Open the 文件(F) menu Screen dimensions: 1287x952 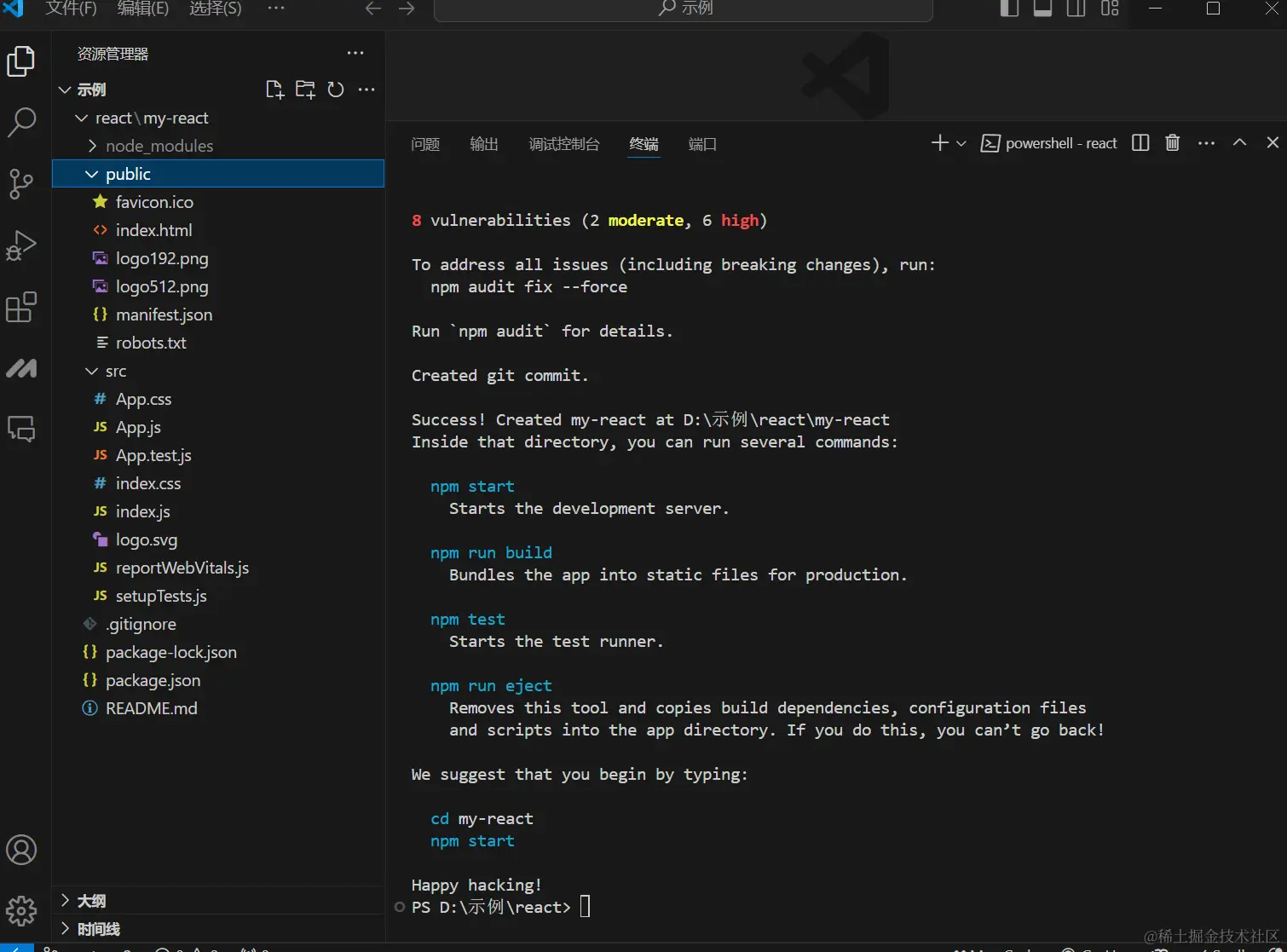pos(71,9)
